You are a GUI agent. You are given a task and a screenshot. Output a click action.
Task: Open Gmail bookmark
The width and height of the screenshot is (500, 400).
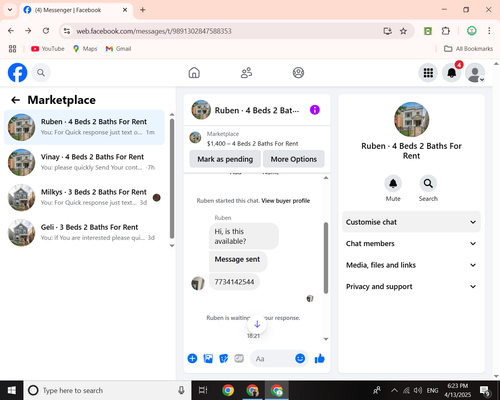click(118, 49)
